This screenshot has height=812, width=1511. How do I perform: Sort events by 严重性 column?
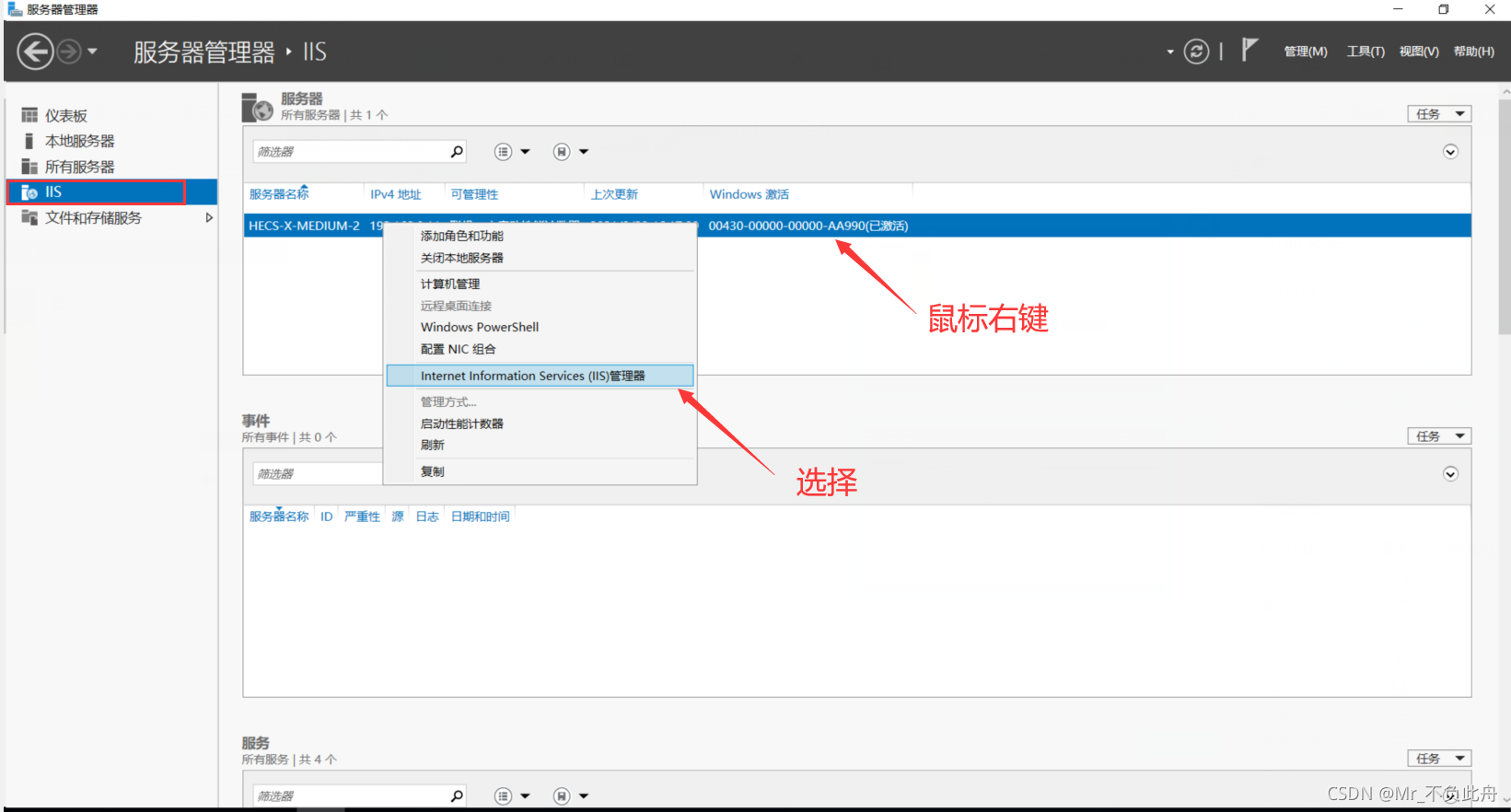(x=362, y=516)
